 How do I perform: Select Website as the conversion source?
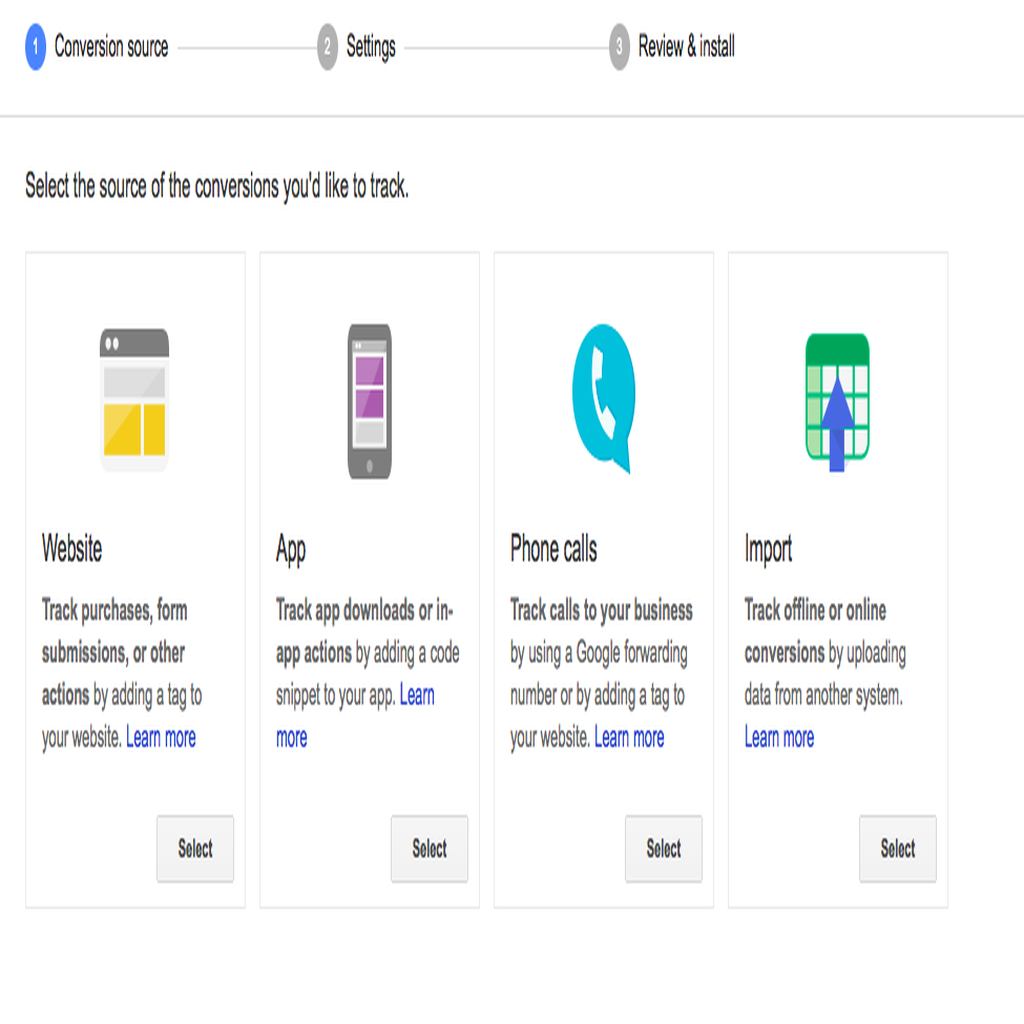click(x=195, y=848)
